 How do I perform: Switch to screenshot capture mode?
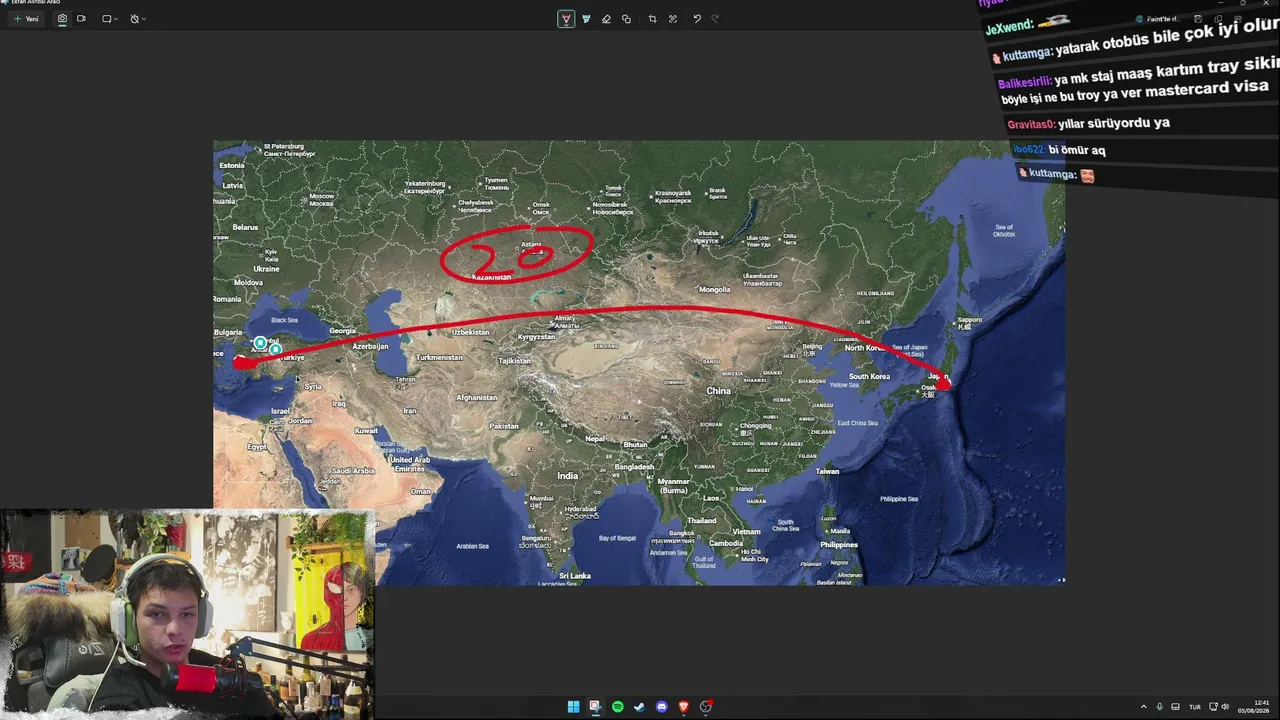(62, 19)
